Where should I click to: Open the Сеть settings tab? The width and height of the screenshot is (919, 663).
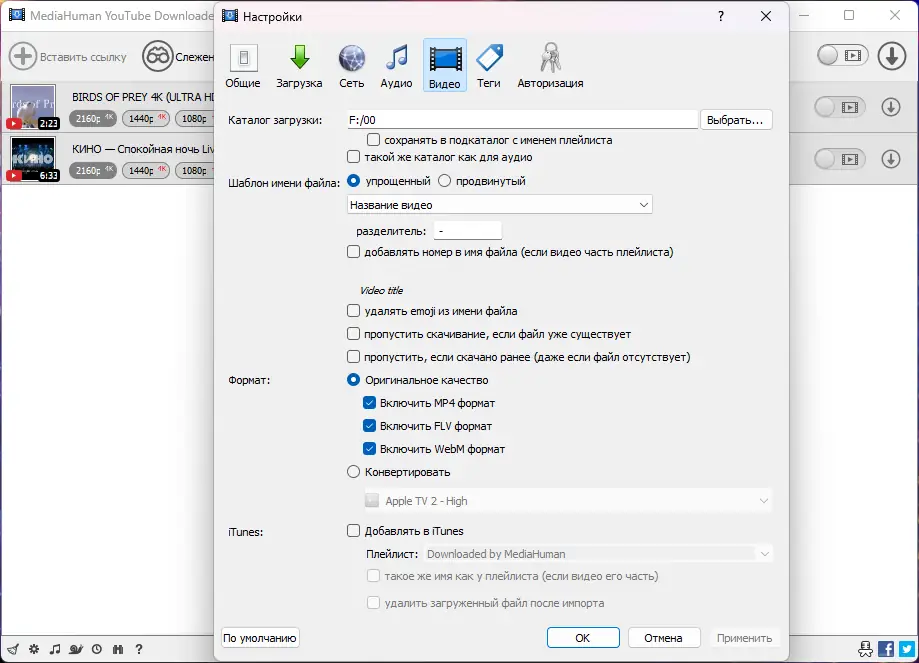pyautogui.click(x=352, y=66)
